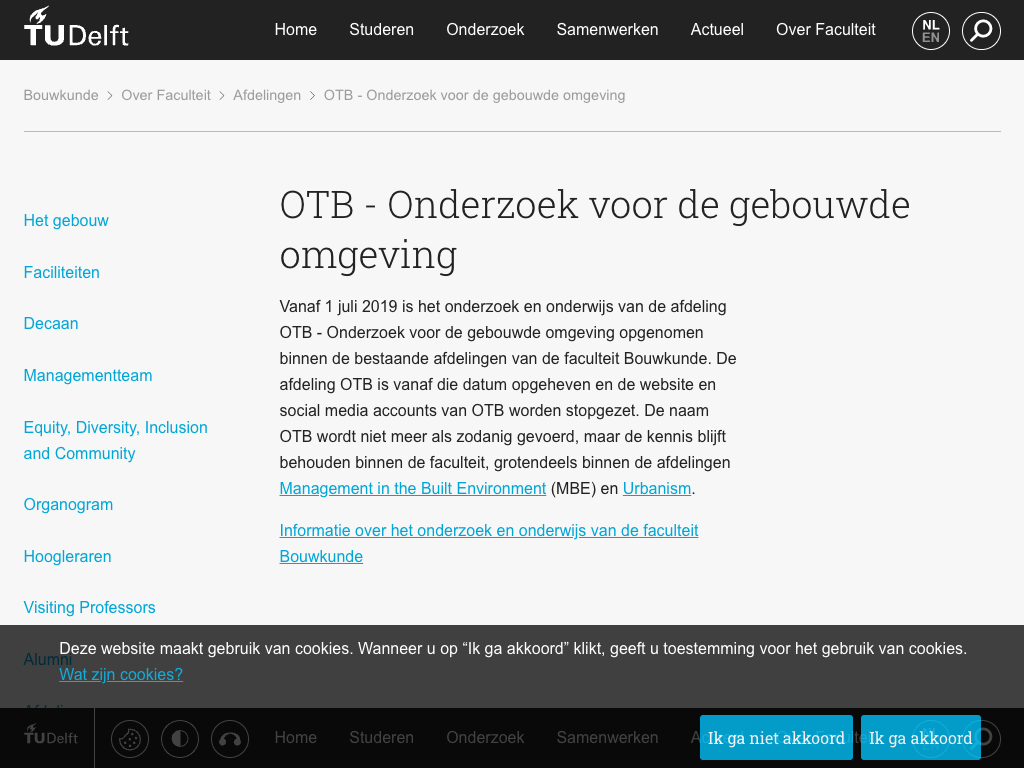Click the small TU Delft logo in bottom bar
Viewport: 1024px width, 768px height.
click(x=50, y=736)
